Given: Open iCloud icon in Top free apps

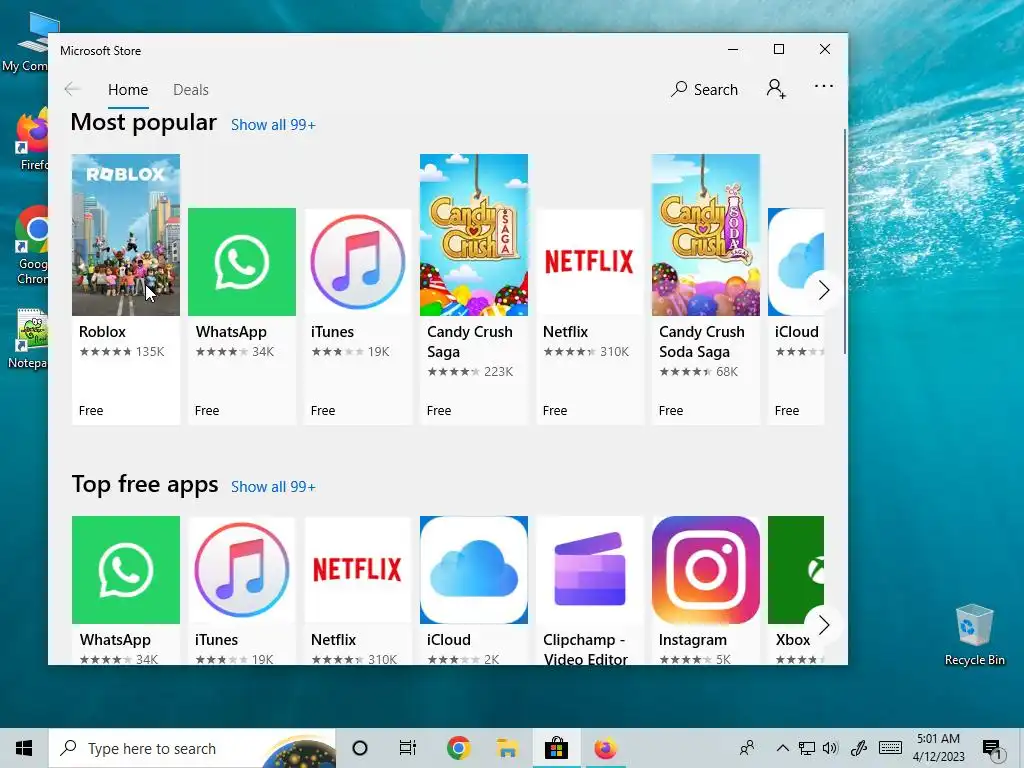Looking at the screenshot, I should pyautogui.click(x=473, y=570).
